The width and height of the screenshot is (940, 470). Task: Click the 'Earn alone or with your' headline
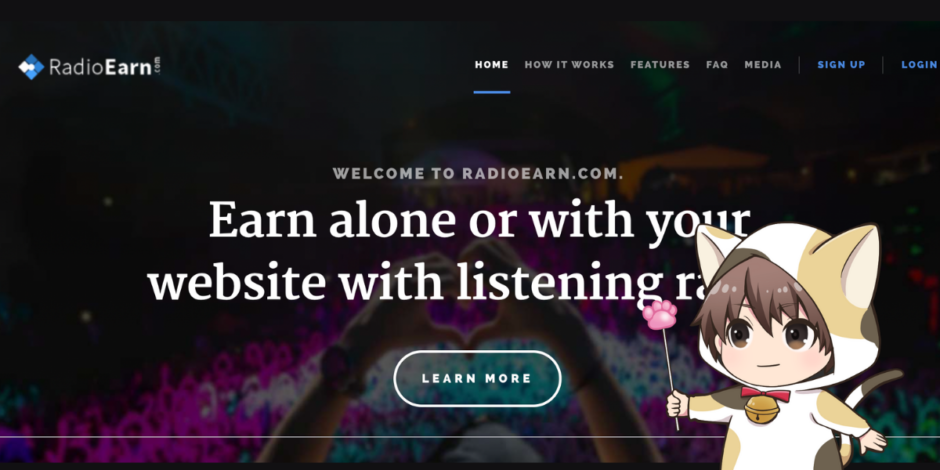click(480, 219)
